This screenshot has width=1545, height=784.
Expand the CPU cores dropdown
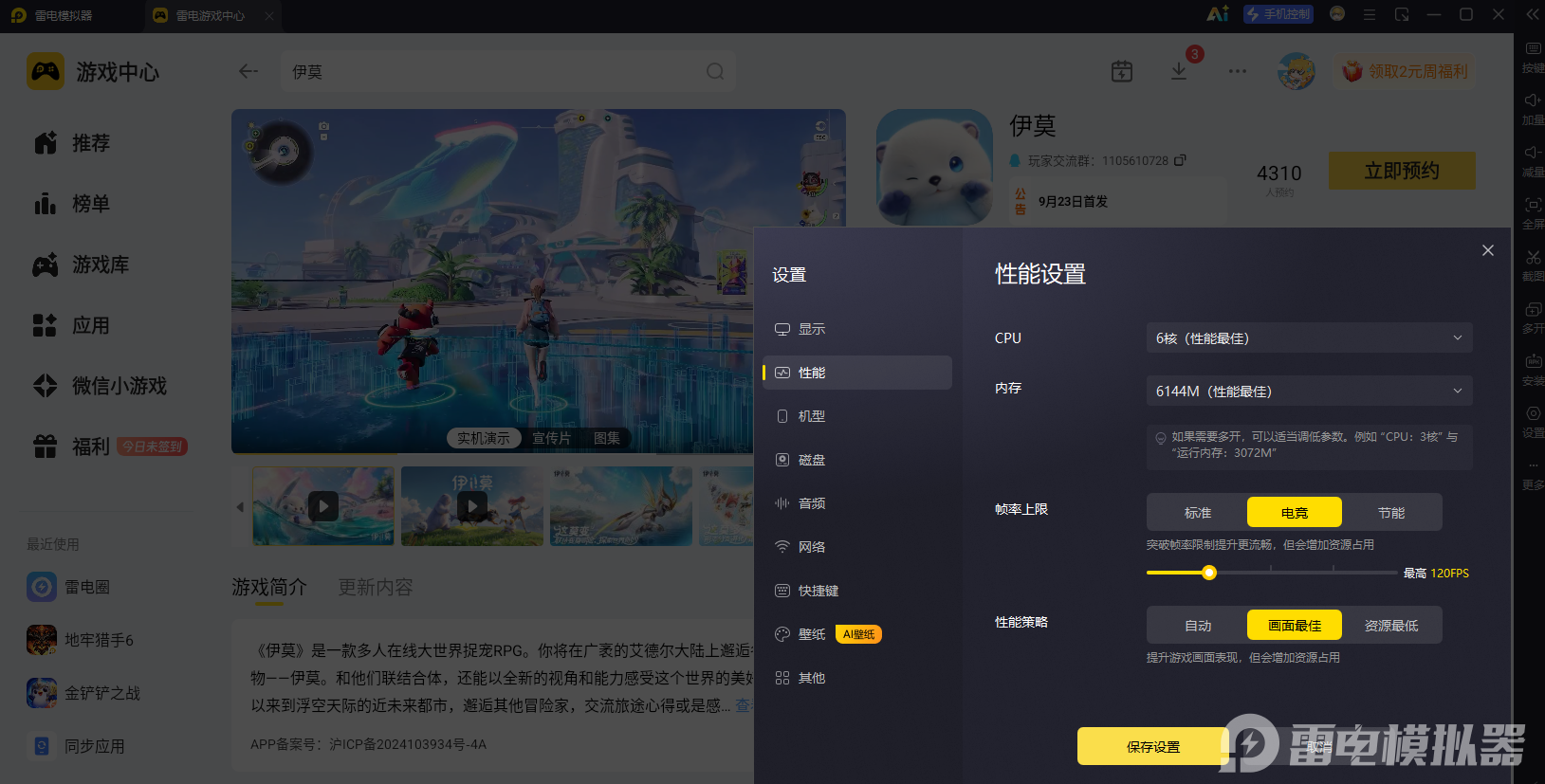pos(1309,337)
